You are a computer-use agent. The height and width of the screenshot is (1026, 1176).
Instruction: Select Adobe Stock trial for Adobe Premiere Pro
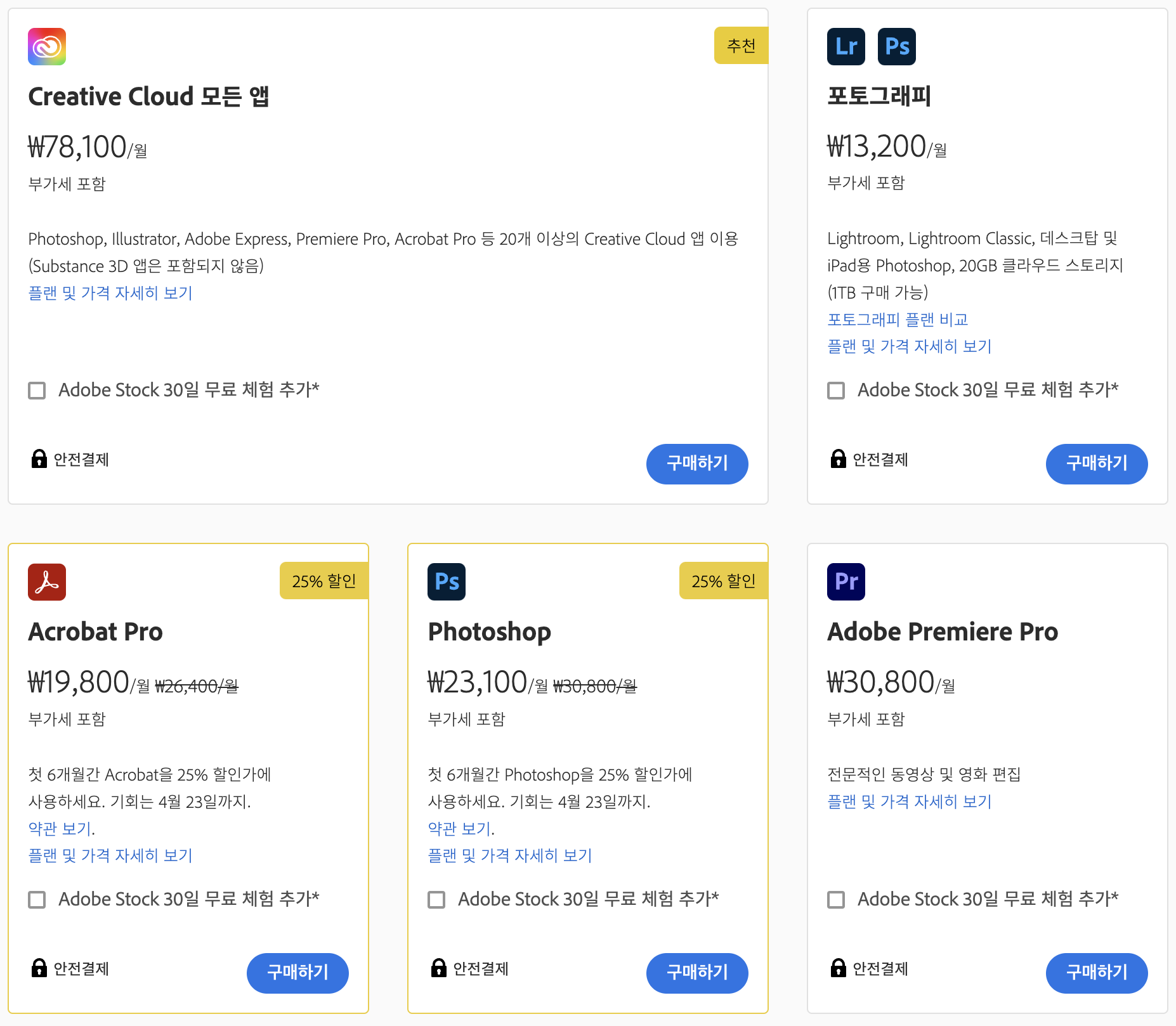coord(836,899)
